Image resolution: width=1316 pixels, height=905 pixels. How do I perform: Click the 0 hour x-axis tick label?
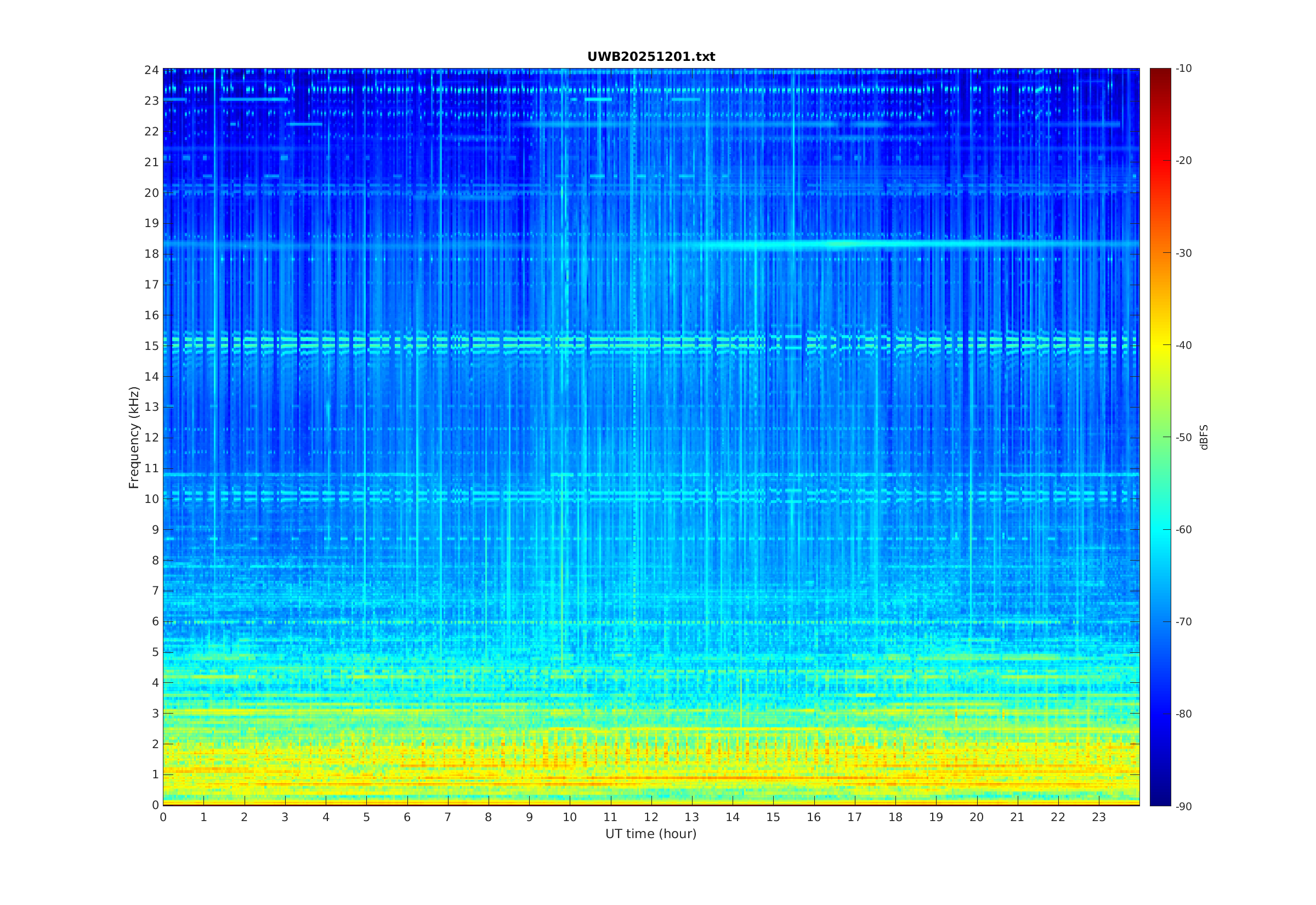[x=163, y=817]
